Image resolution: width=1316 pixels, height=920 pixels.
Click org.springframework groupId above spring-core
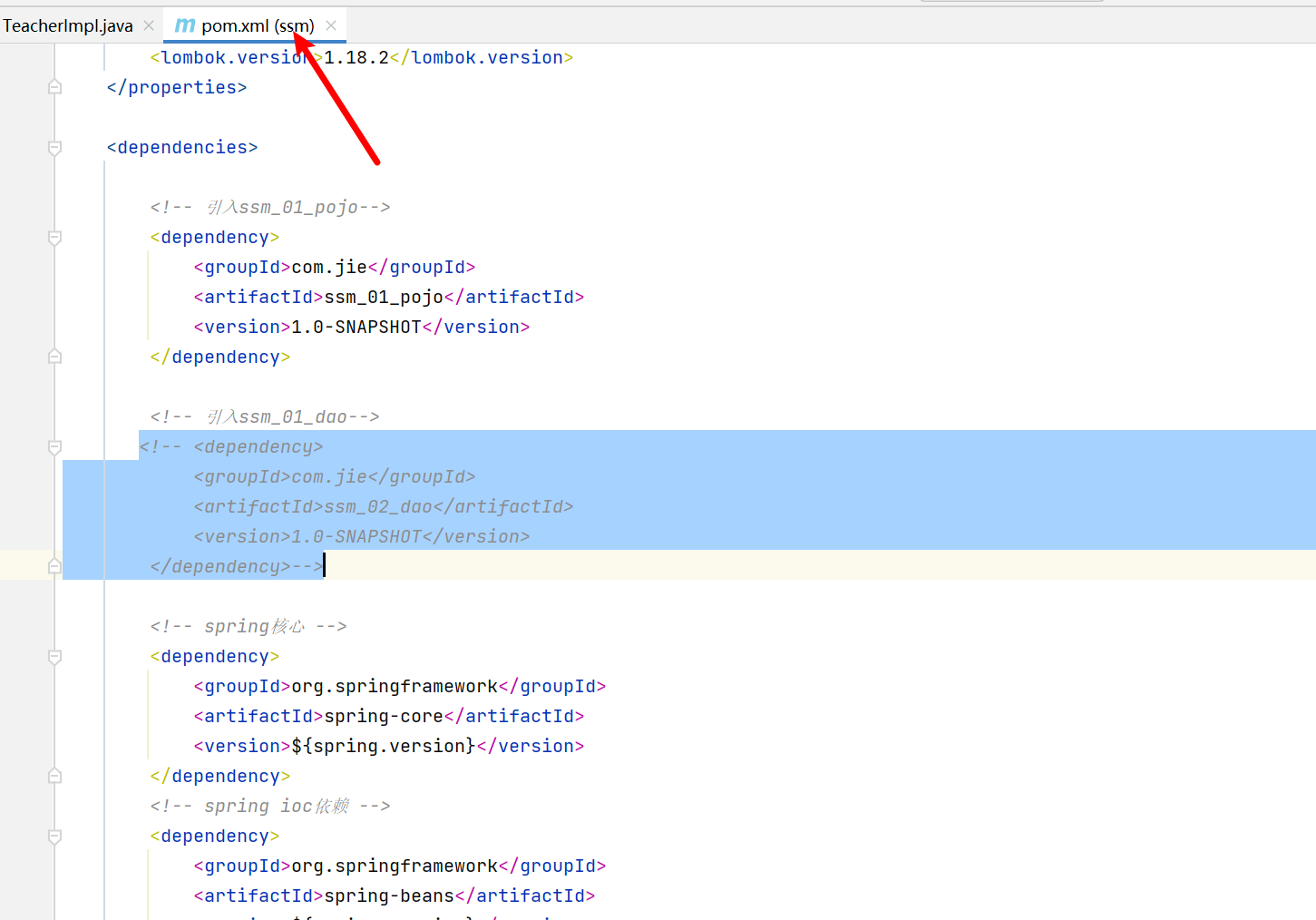(x=400, y=686)
